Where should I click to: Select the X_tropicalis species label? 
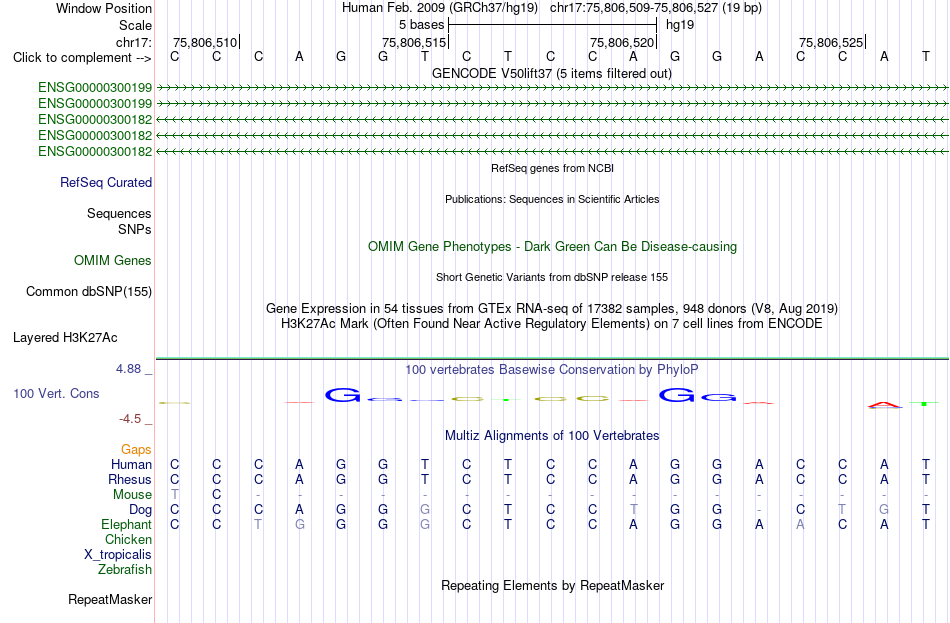[118, 555]
